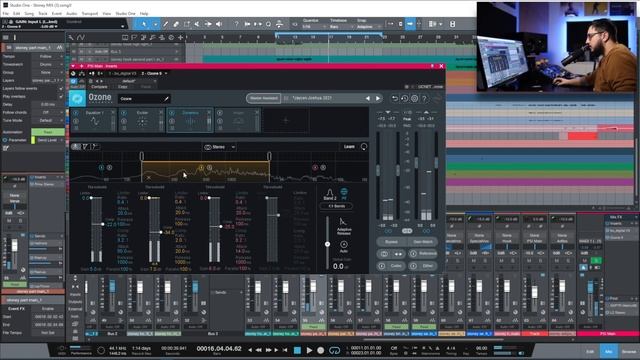Screen dimensions: 640x360
Task: Open Ozone help question mark icon
Action: [424, 98]
